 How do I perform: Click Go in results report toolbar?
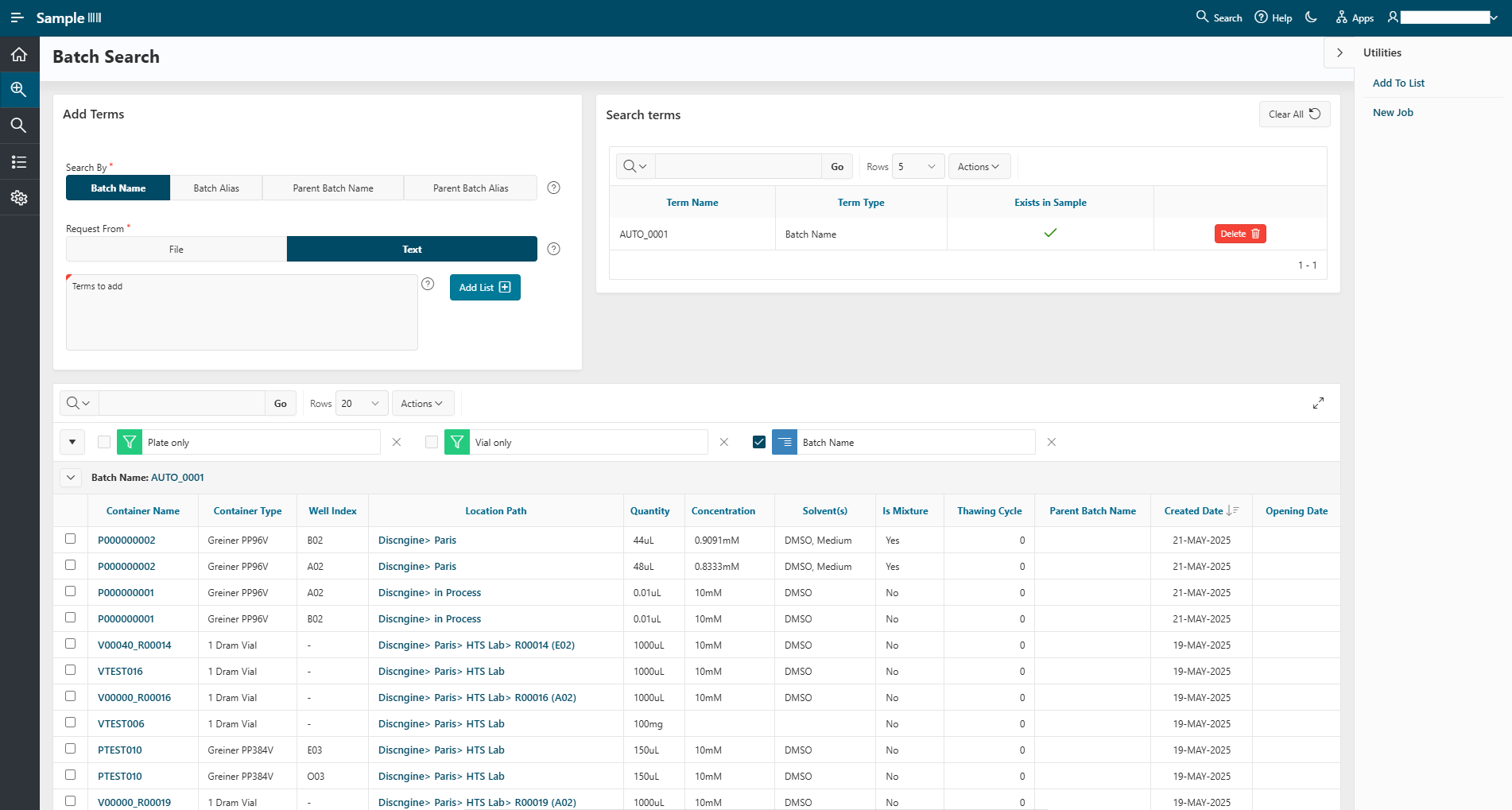[281, 403]
